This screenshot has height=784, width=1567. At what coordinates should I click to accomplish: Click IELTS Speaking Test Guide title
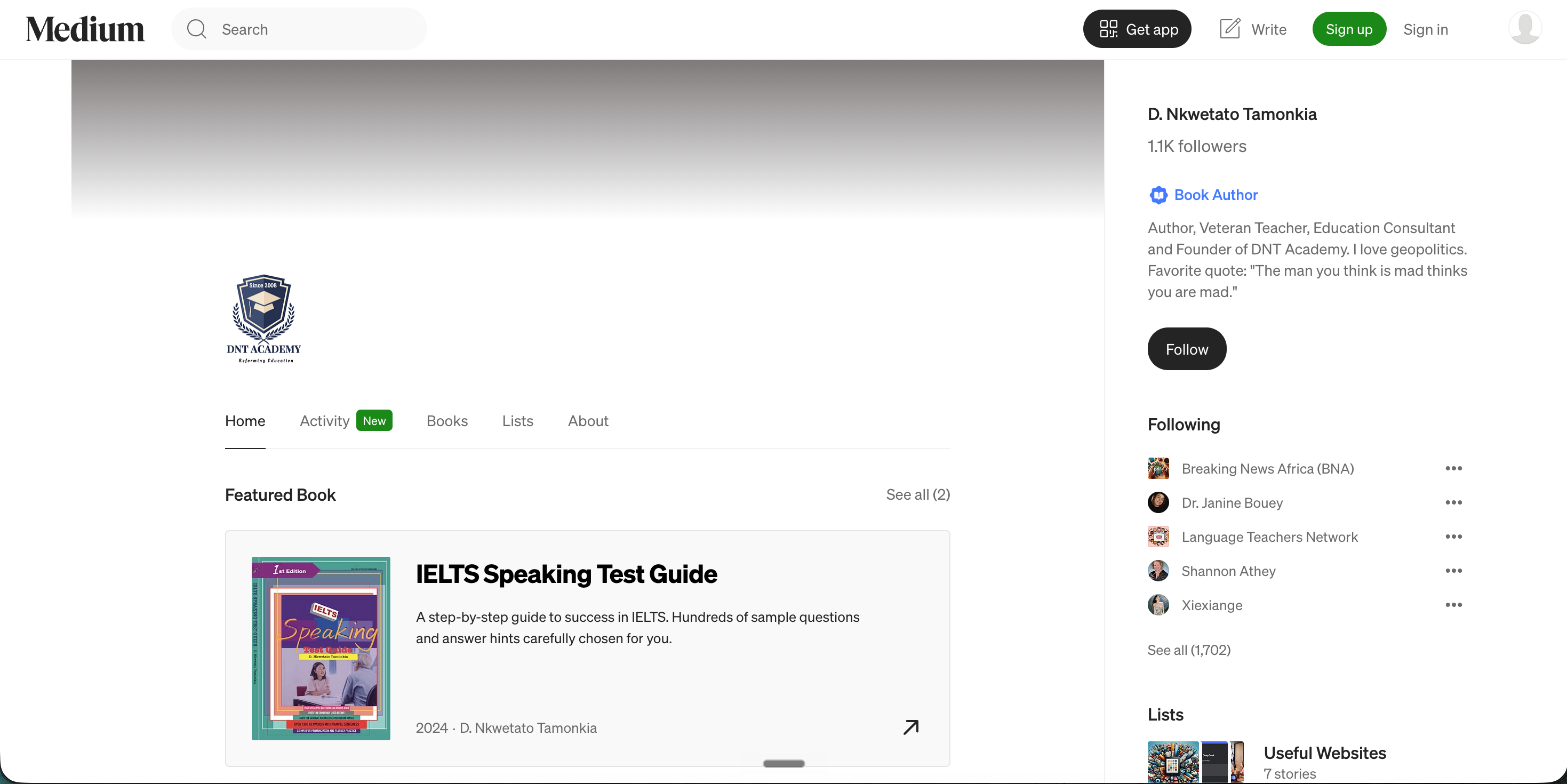click(566, 573)
